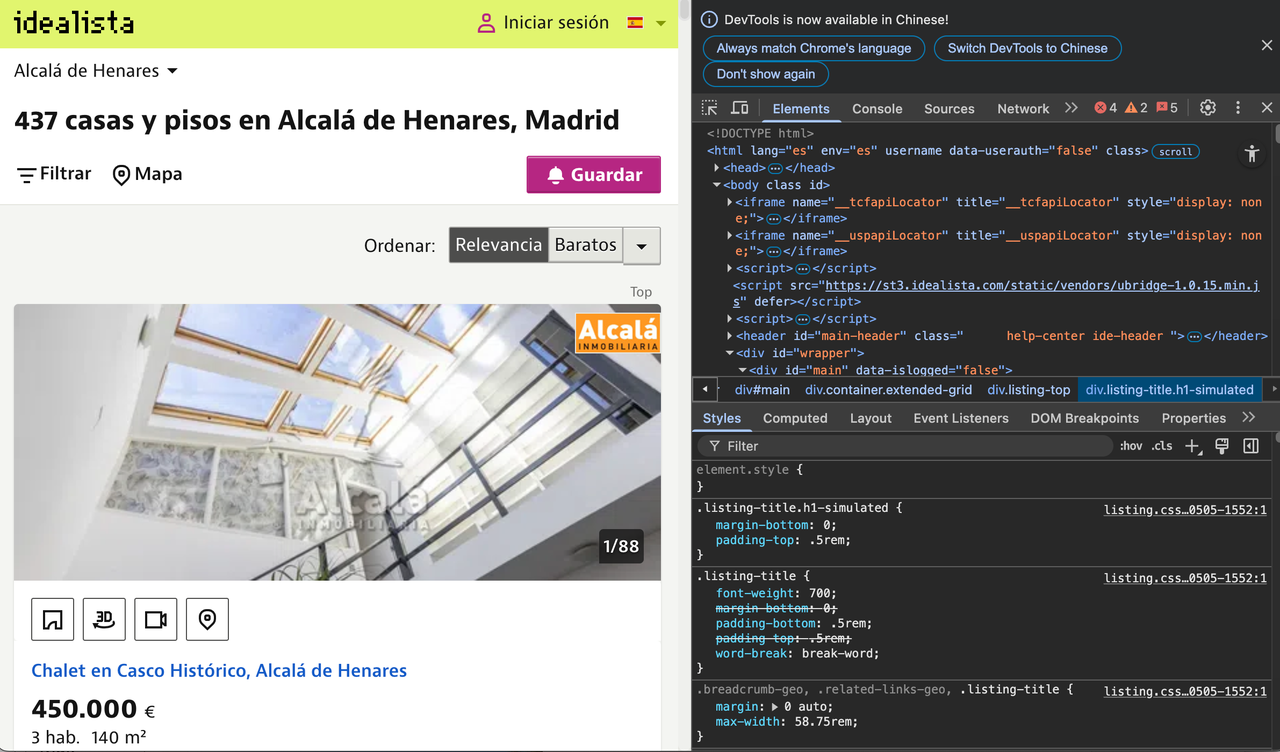Open the Chalet en Casco Histórico listing link
The width and height of the screenshot is (1280, 752).
(219, 670)
